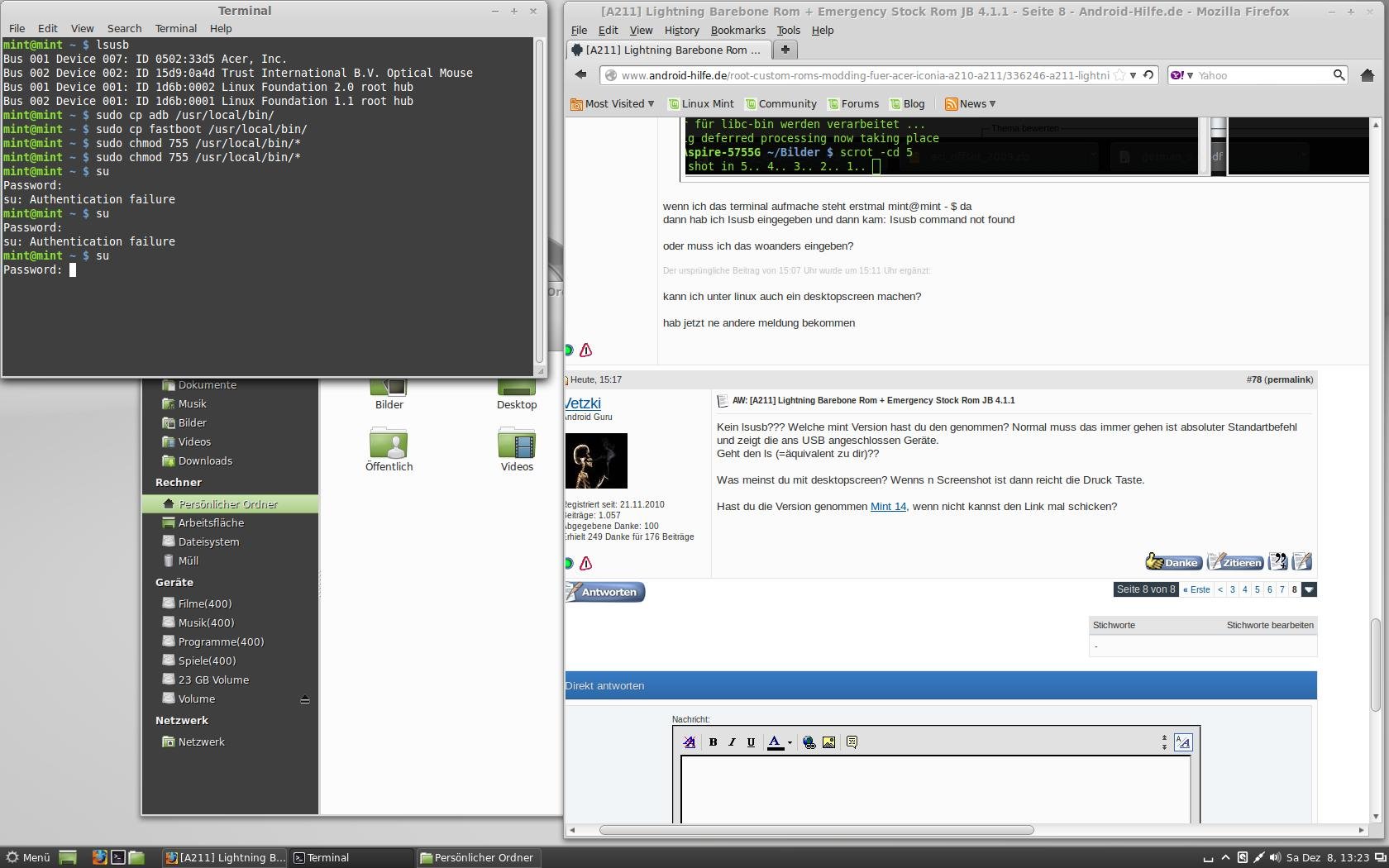Jump to « Erste page link
This screenshot has height=868, width=1389.
pos(1196,589)
